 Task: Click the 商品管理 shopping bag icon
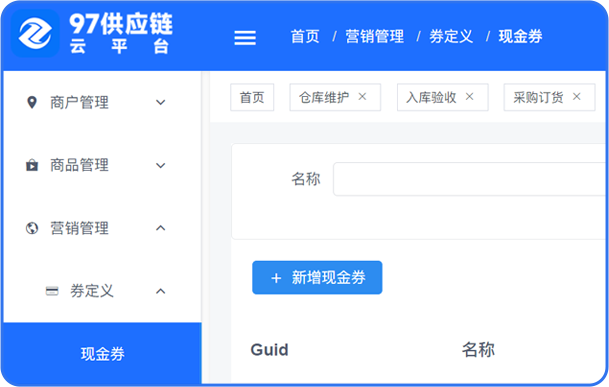[x=32, y=165]
